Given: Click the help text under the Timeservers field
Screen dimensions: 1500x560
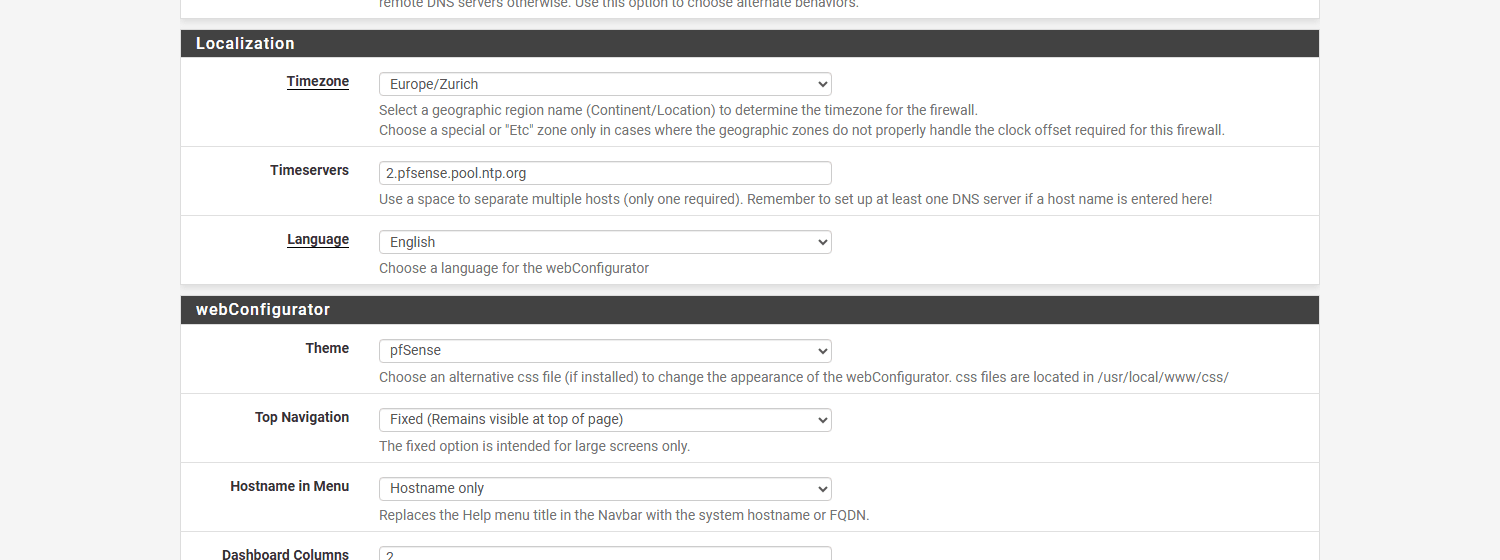Looking at the screenshot, I should (x=796, y=199).
